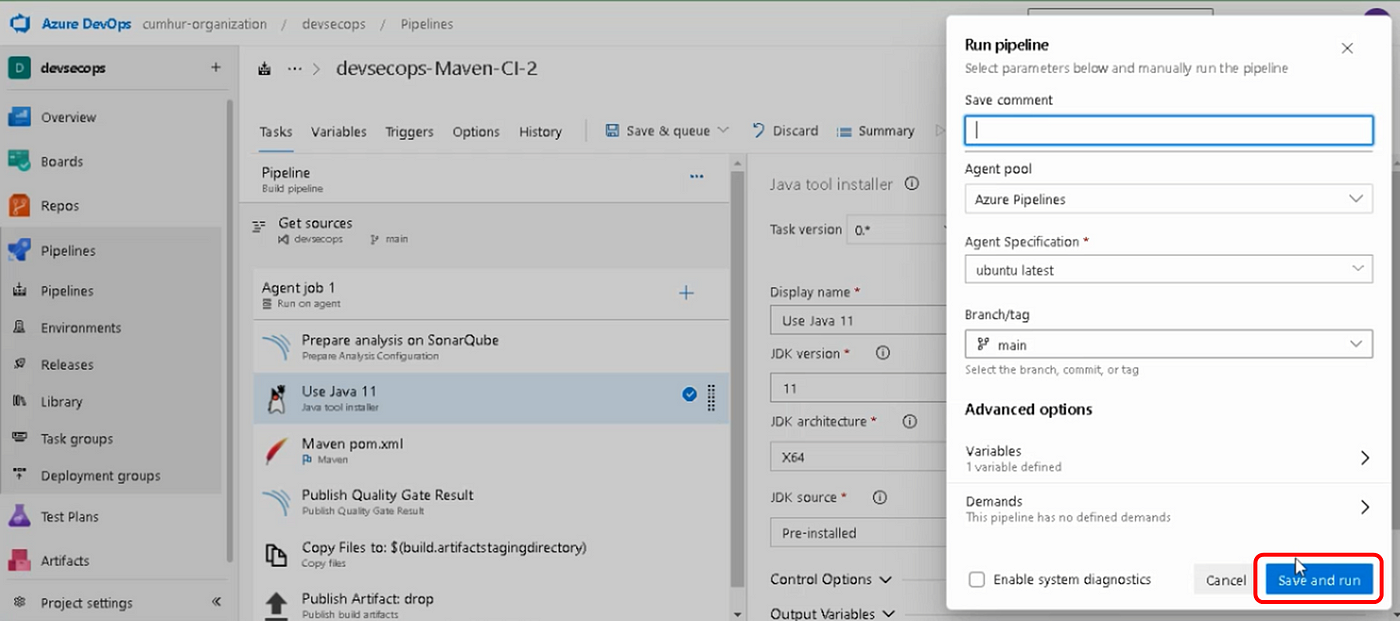Select the Maven pom.xml task
The height and width of the screenshot is (621, 1400).
tap(490, 450)
